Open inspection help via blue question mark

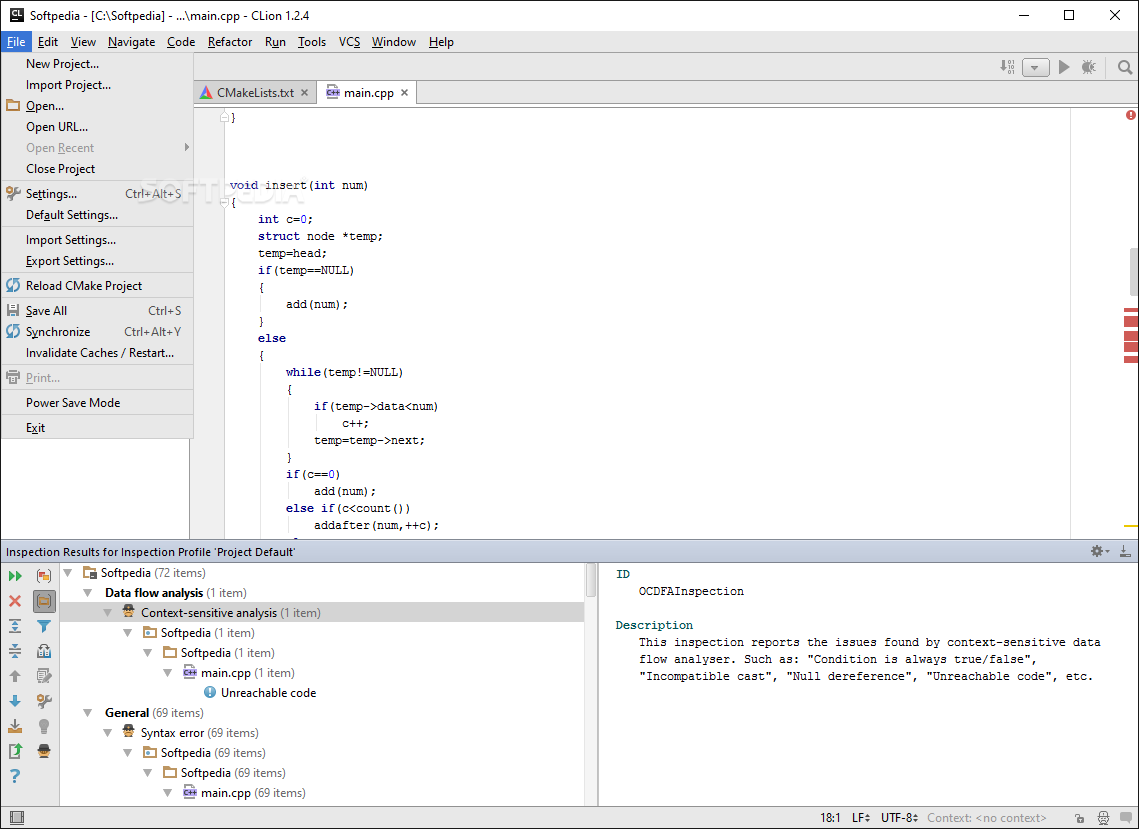[15, 776]
